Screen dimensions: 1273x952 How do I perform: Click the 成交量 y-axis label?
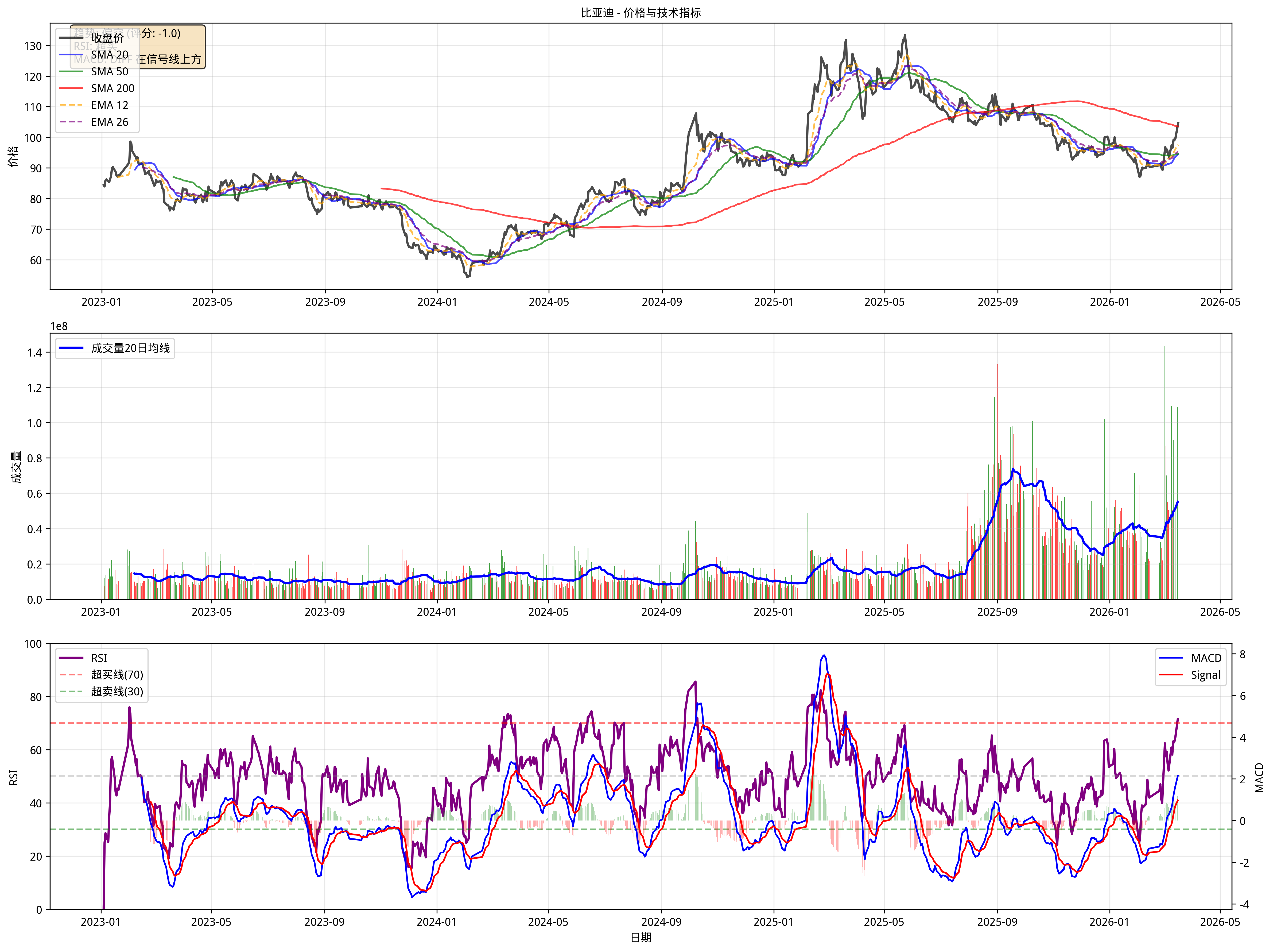[x=16, y=467]
